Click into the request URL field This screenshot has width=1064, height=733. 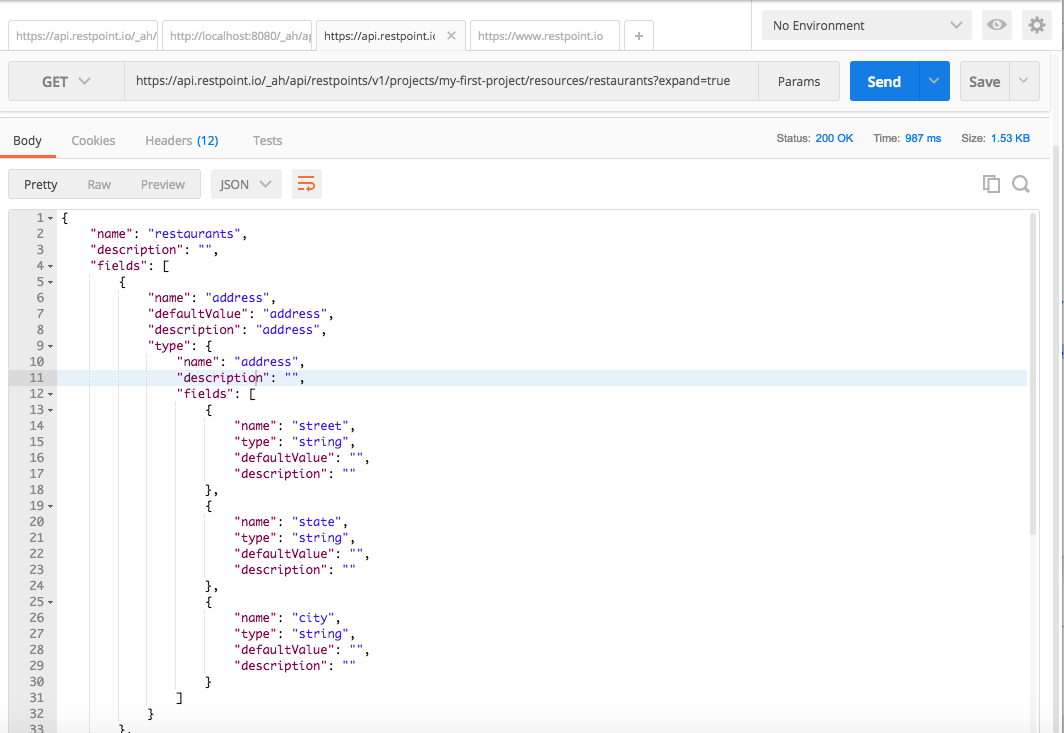(441, 81)
